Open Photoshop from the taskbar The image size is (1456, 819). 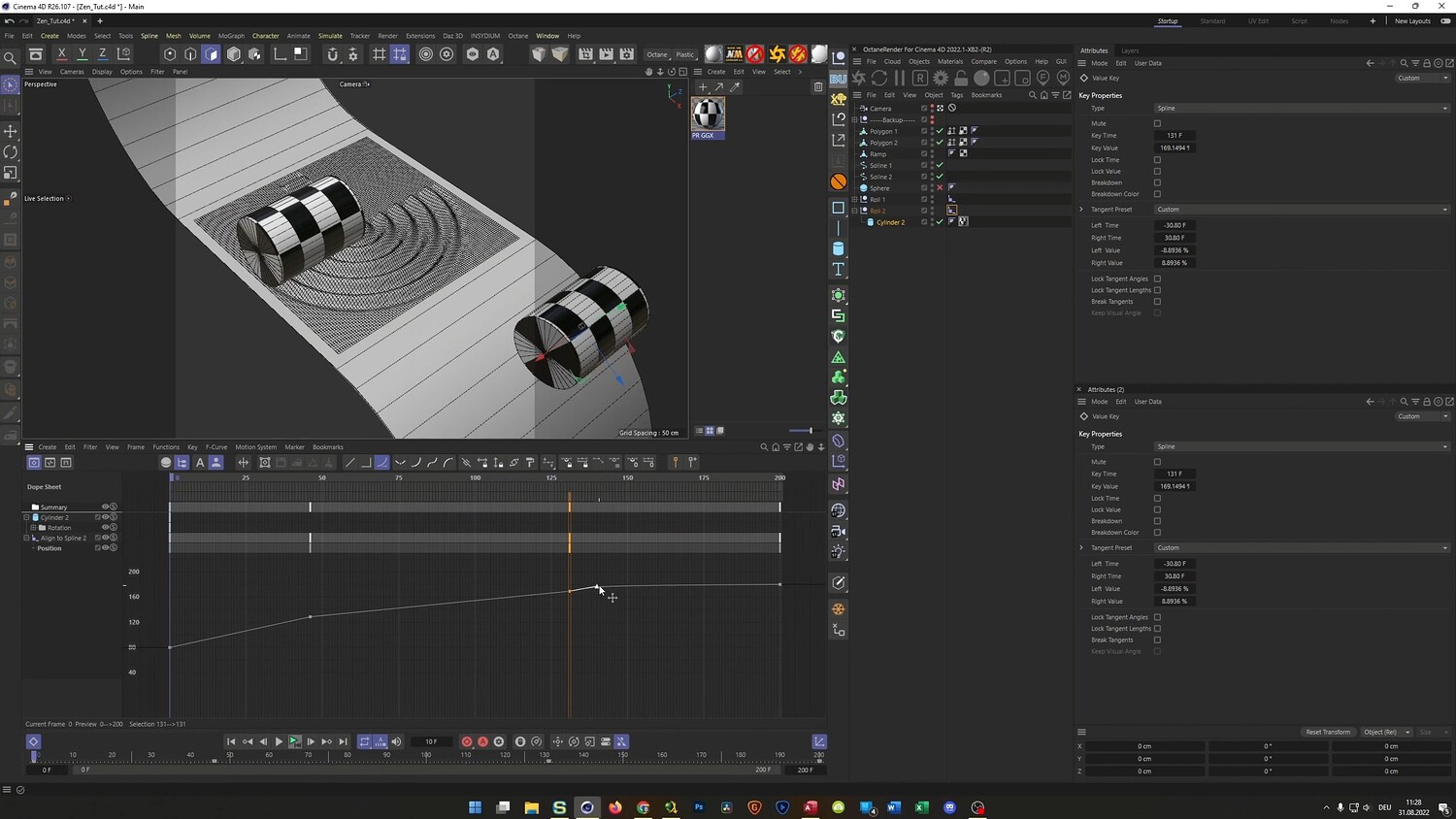[699, 807]
